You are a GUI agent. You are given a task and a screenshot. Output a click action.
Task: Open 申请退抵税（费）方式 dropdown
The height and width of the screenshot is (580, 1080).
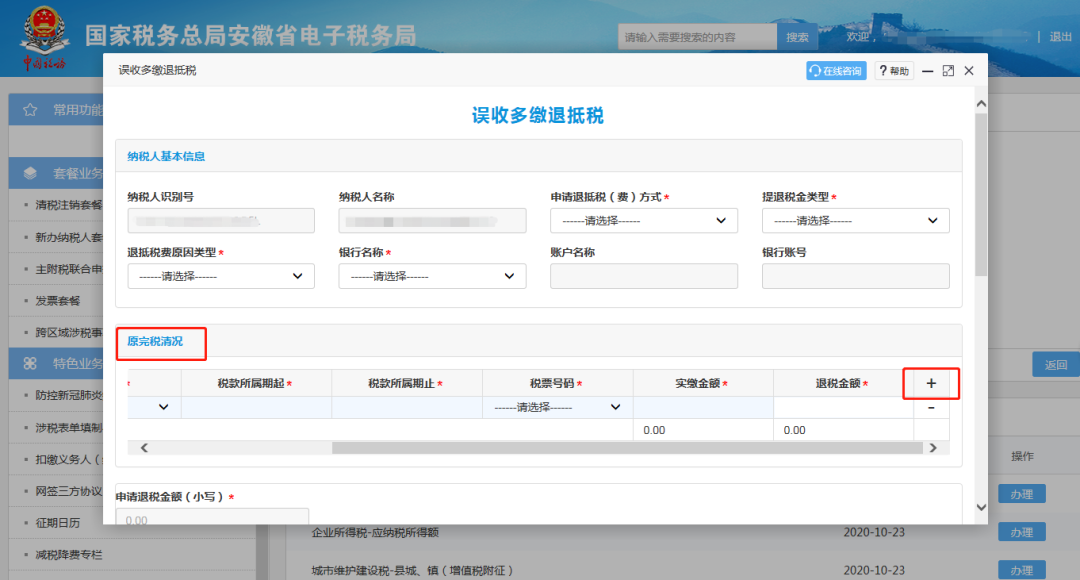(x=643, y=220)
